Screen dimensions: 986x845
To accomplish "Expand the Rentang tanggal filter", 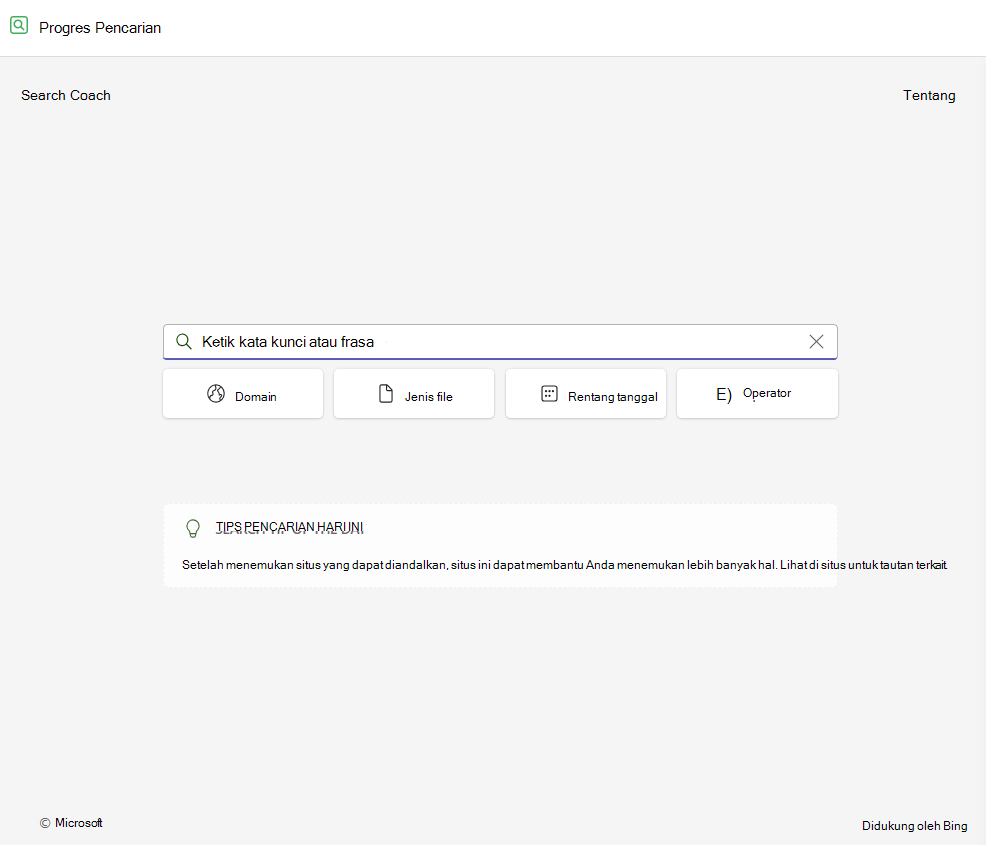I will (x=585, y=394).
